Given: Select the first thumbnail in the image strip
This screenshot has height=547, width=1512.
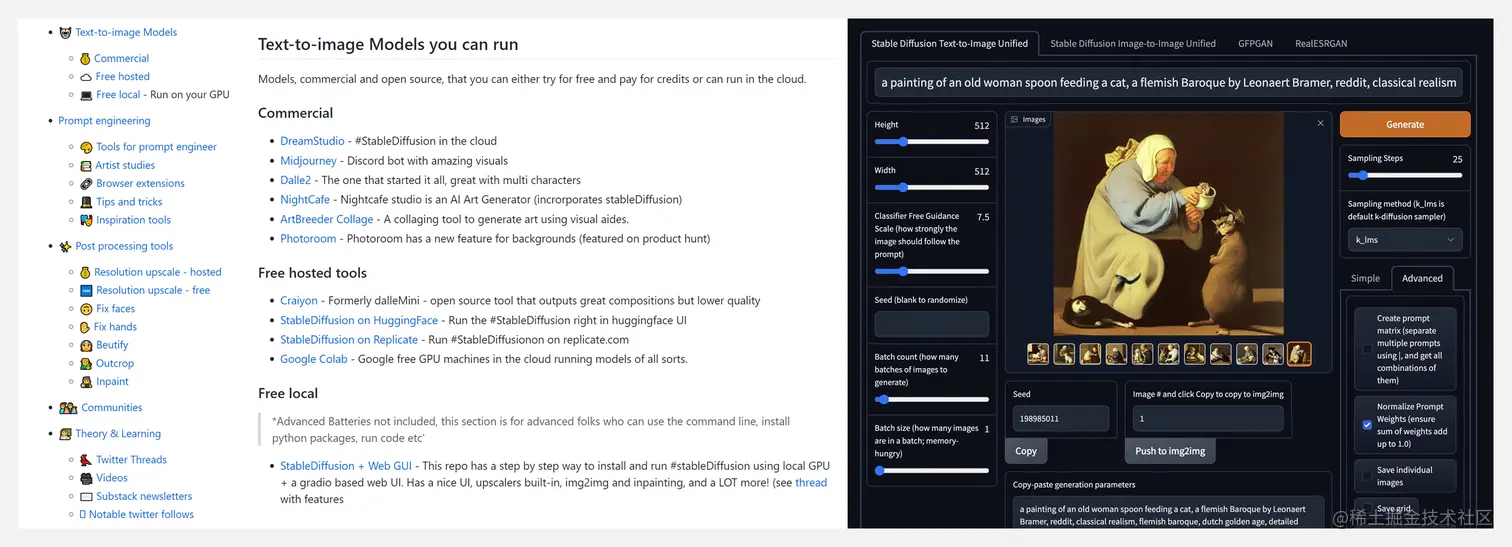Looking at the screenshot, I should click(x=1038, y=354).
